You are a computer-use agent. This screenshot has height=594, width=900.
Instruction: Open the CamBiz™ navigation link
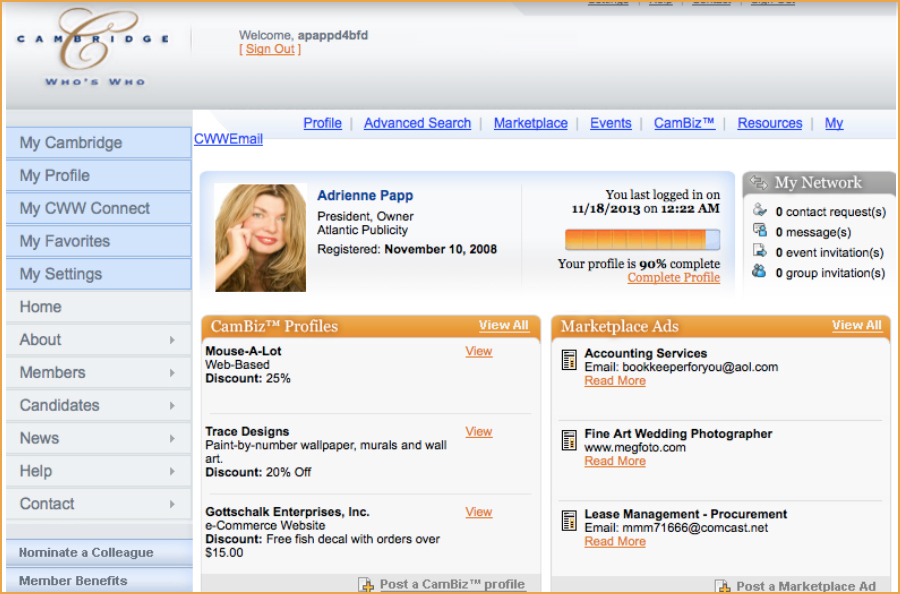[x=685, y=123]
